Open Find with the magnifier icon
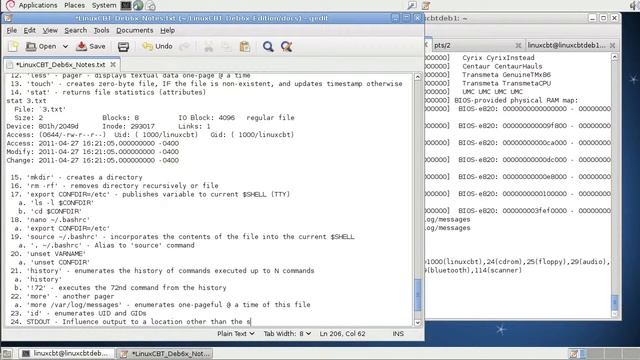This screenshot has height=360, width=640. pyautogui.click(x=268, y=47)
